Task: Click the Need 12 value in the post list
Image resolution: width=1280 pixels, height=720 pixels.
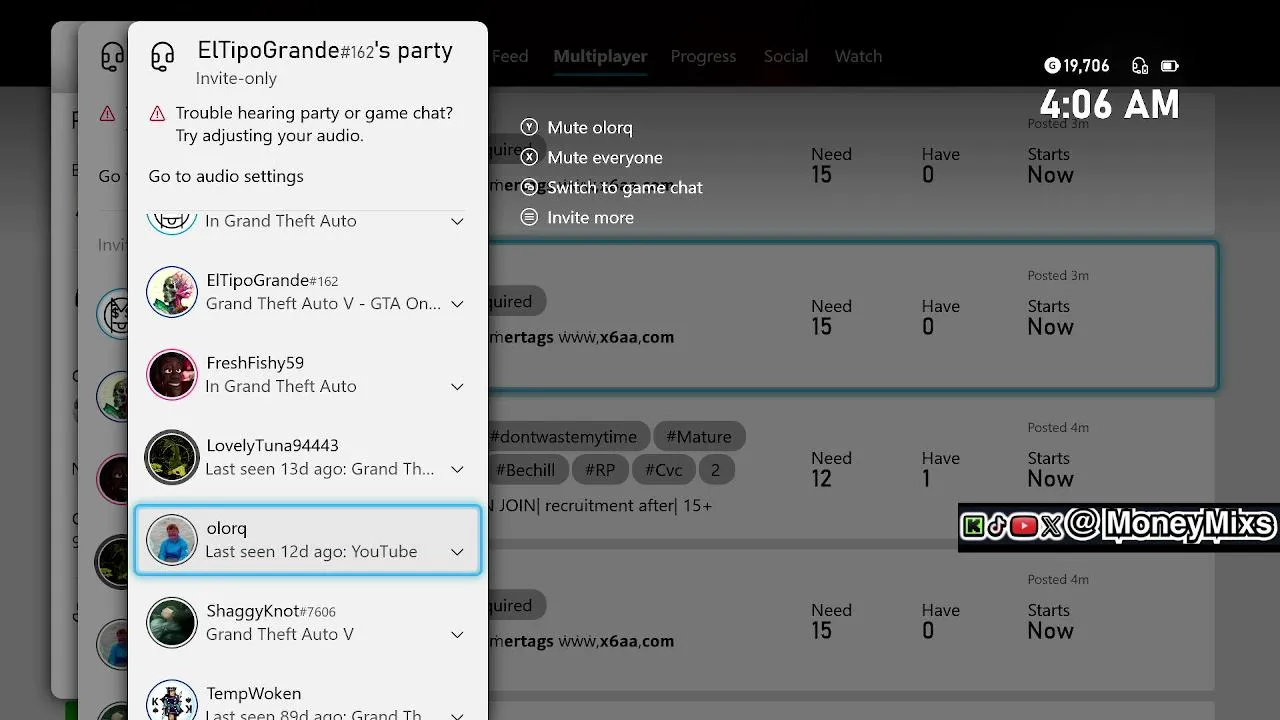Action: 821,479
